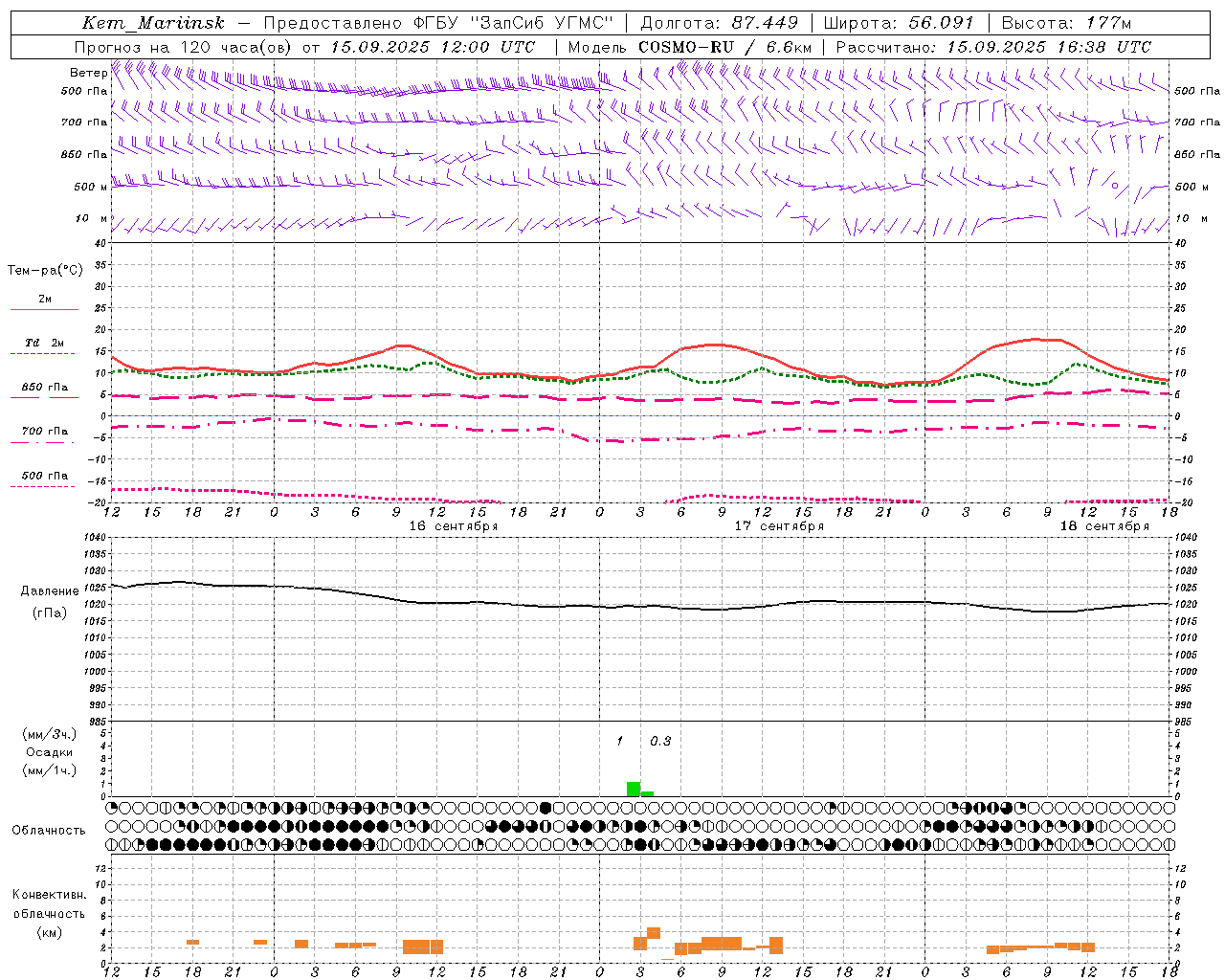This screenshot has width=1225, height=980.
Task: Click the Осадки precipitation label
Action: pyautogui.click(x=50, y=752)
